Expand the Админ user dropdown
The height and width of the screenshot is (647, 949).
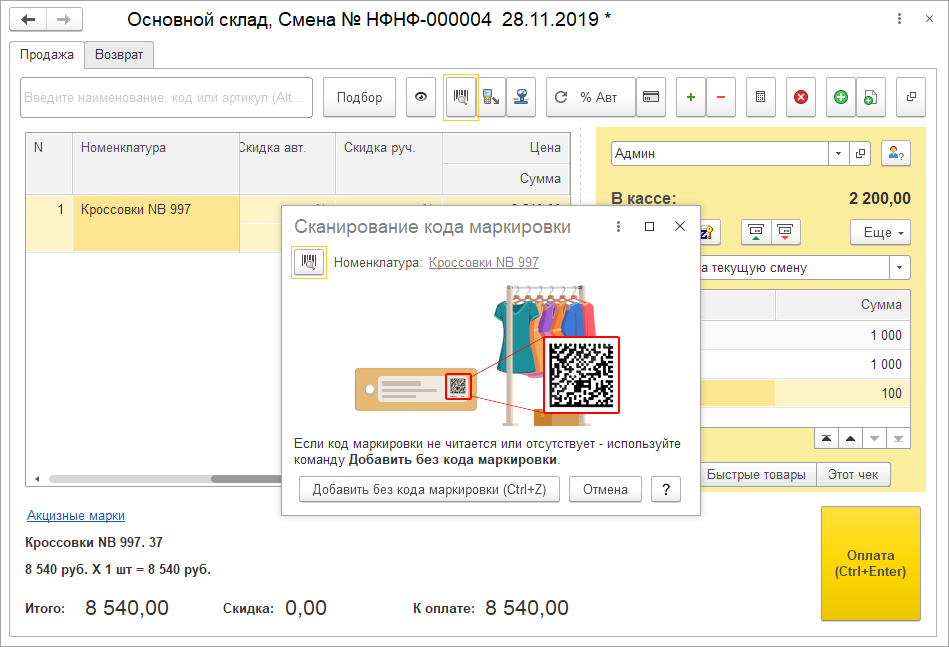pos(837,154)
